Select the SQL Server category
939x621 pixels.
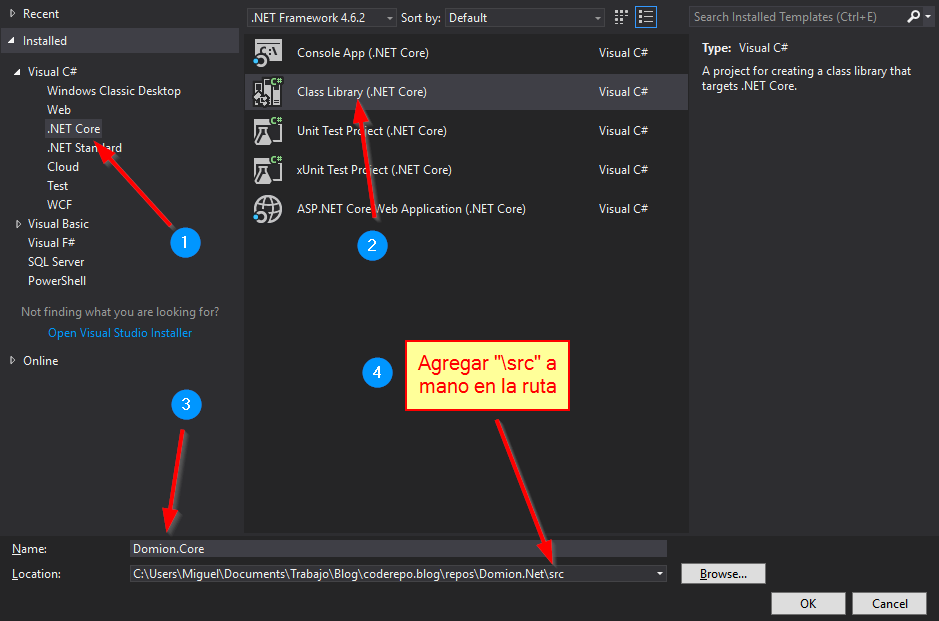(x=56, y=262)
